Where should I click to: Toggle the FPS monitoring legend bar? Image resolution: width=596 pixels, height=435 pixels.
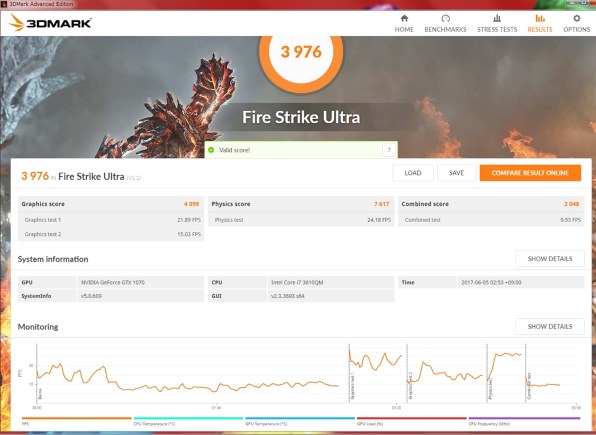click(76, 418)
